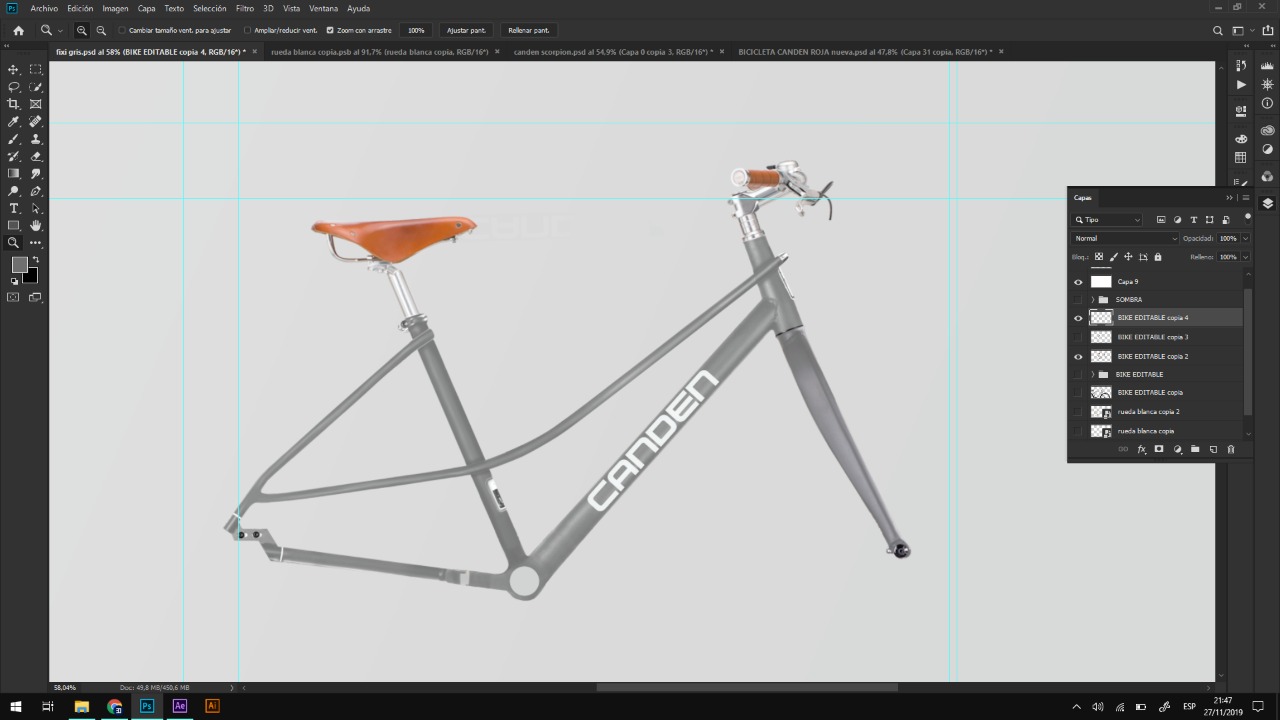
Task: Click the Ajustar pant. button
Action: (466, 30)
